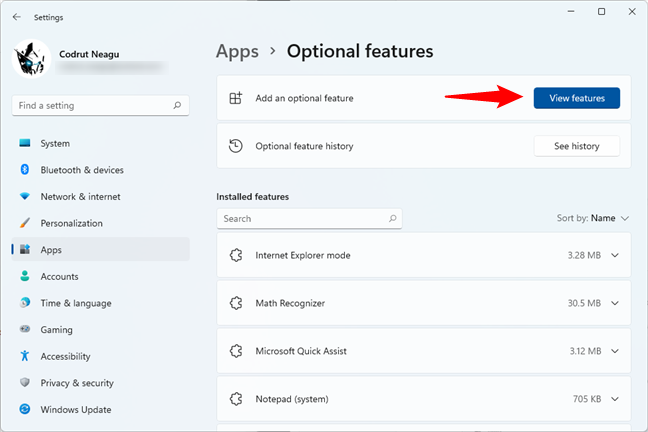Click the Notepad (system) gear icon
Screen dimensions: 648x432
pyautogui.click(x=236, y=399)
